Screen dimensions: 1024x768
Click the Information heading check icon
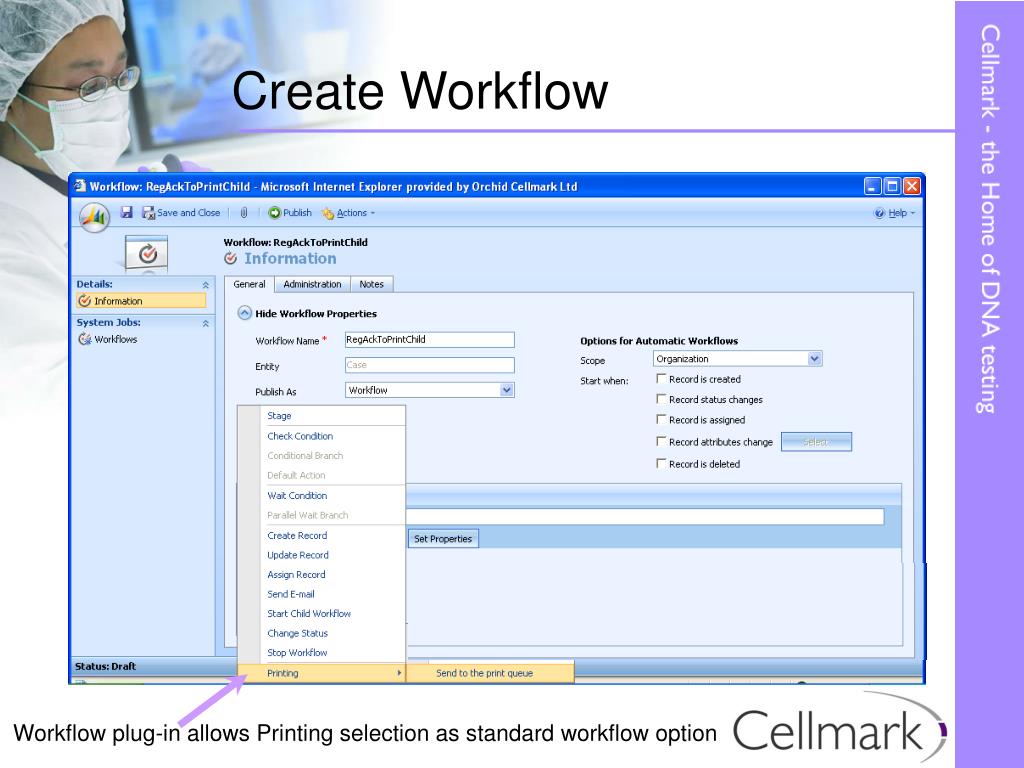(x=231, y=259)
